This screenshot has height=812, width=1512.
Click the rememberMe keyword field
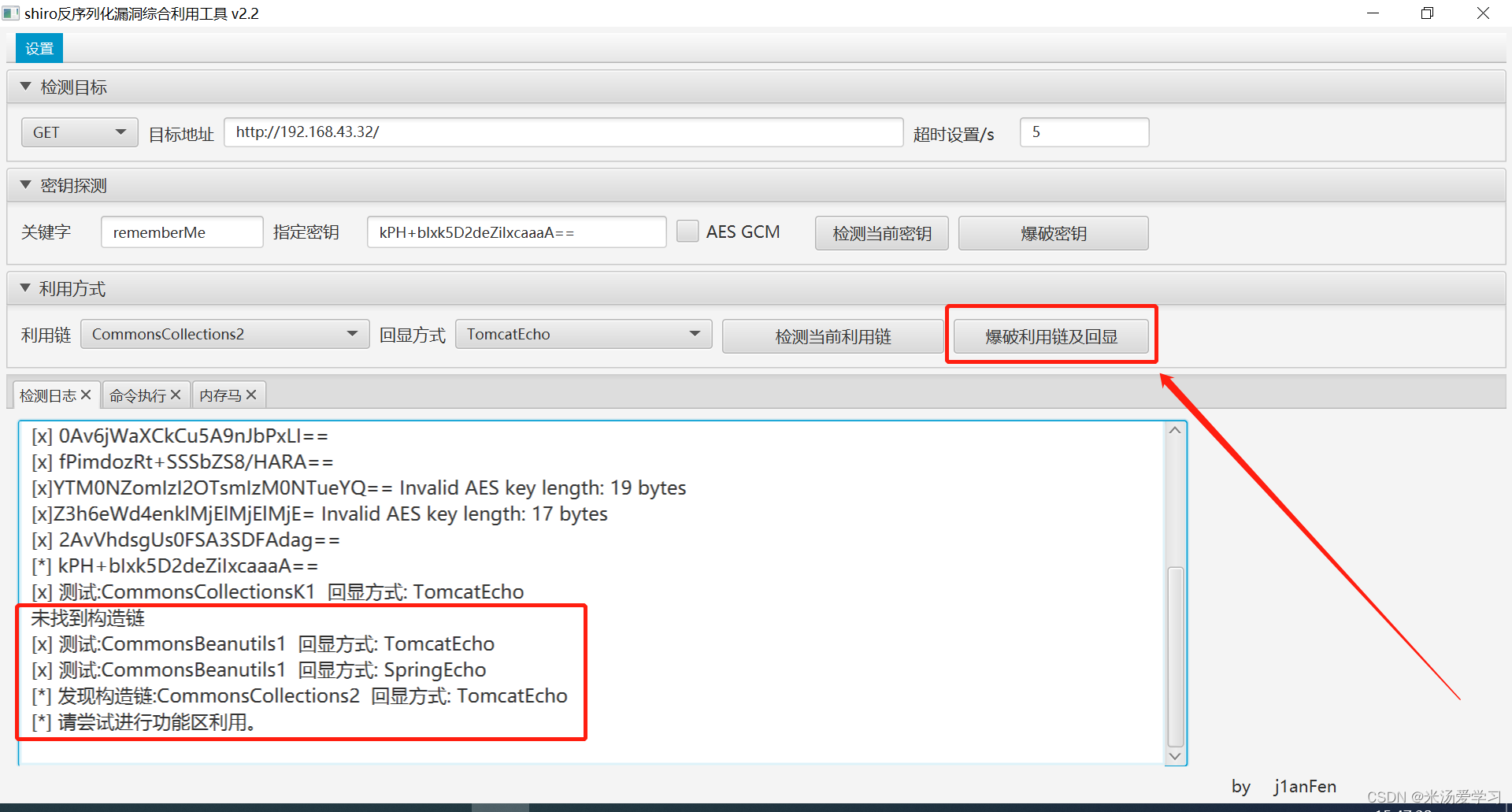(x=182, y=232)
